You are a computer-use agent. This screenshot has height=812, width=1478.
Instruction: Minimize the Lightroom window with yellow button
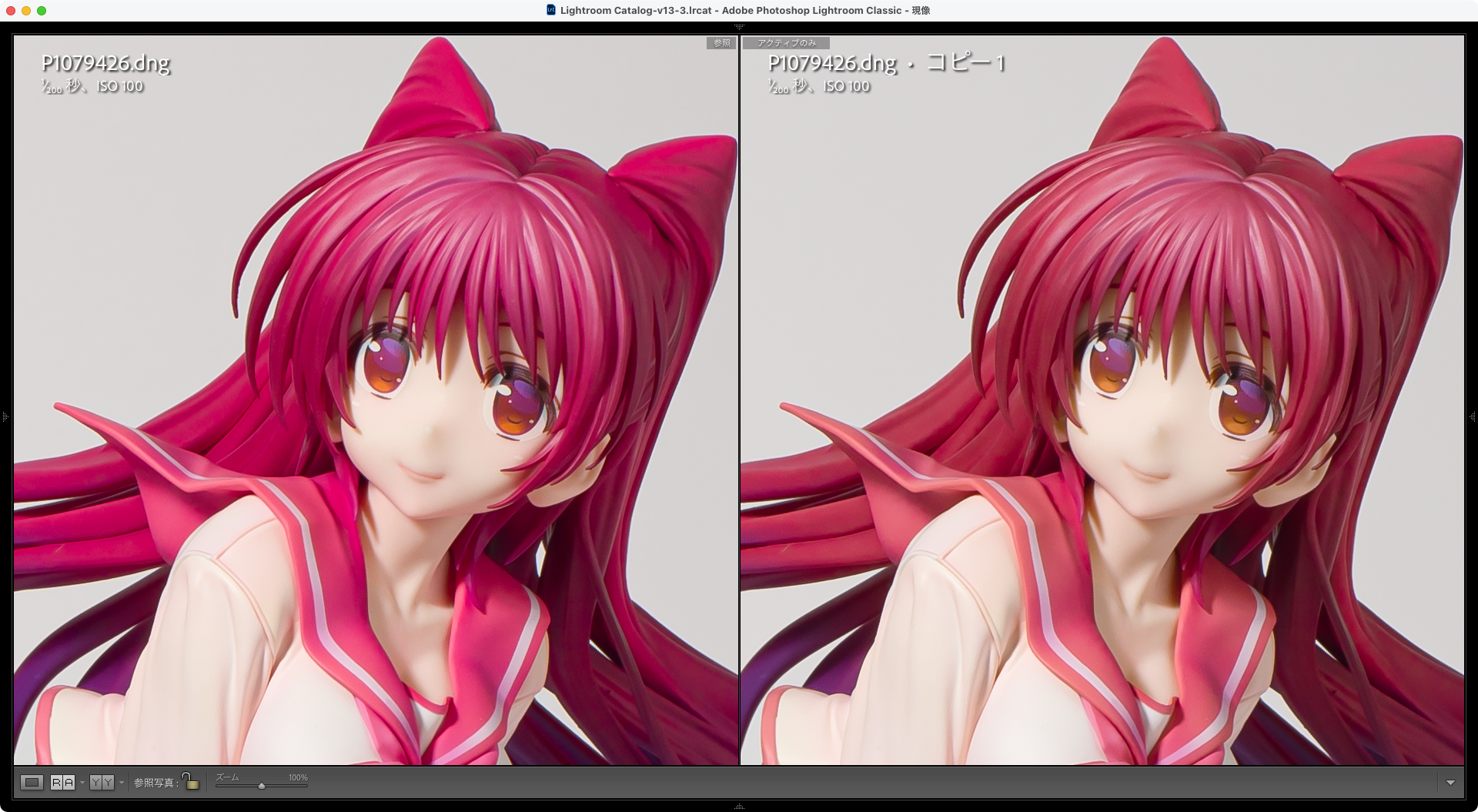[x=26, y=10]
